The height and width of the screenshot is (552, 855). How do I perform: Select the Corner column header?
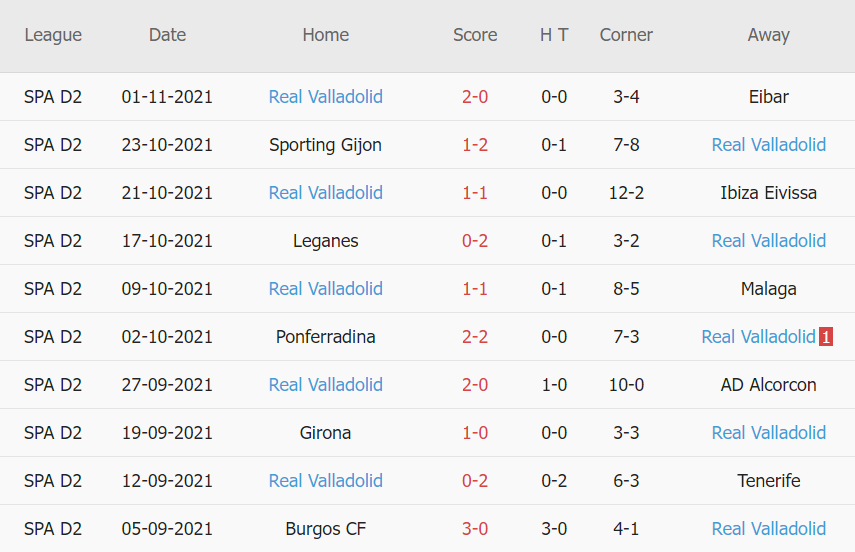point(626,35)
